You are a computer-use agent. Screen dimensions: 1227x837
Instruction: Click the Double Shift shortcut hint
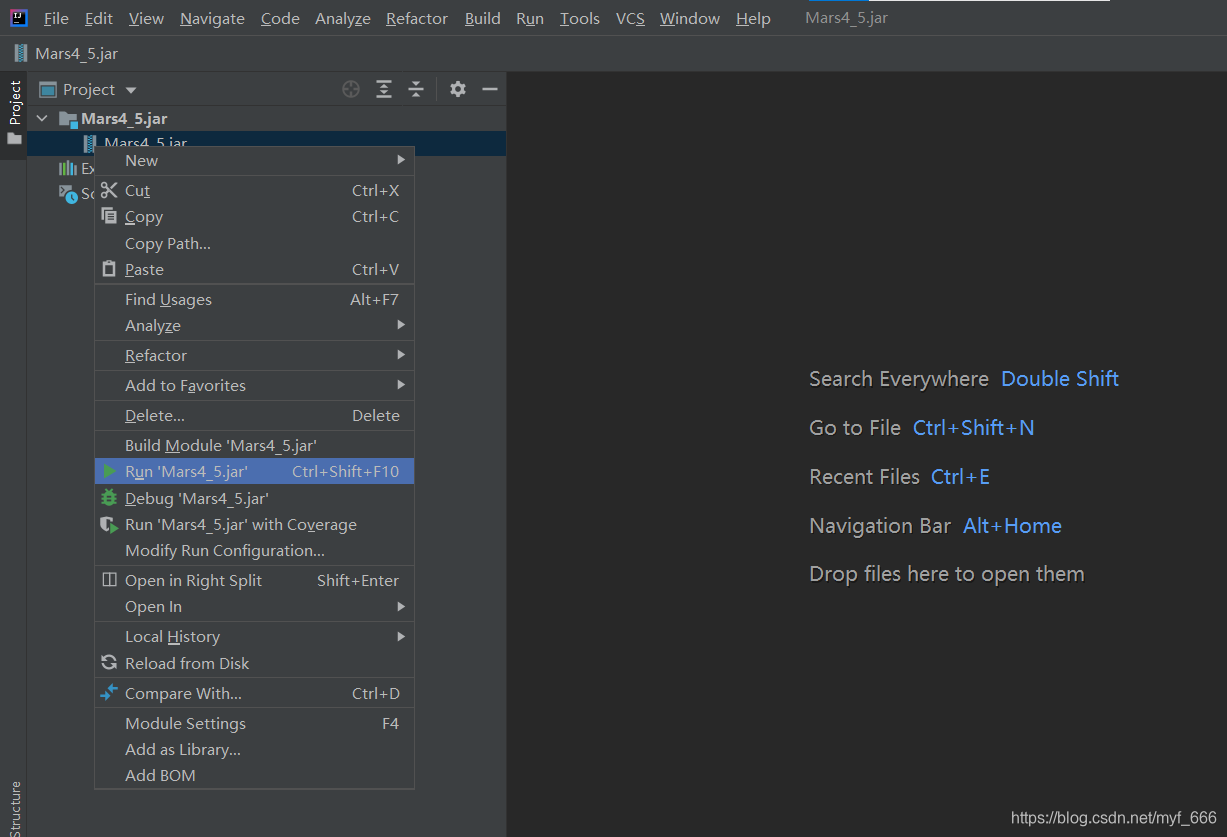1060,379
